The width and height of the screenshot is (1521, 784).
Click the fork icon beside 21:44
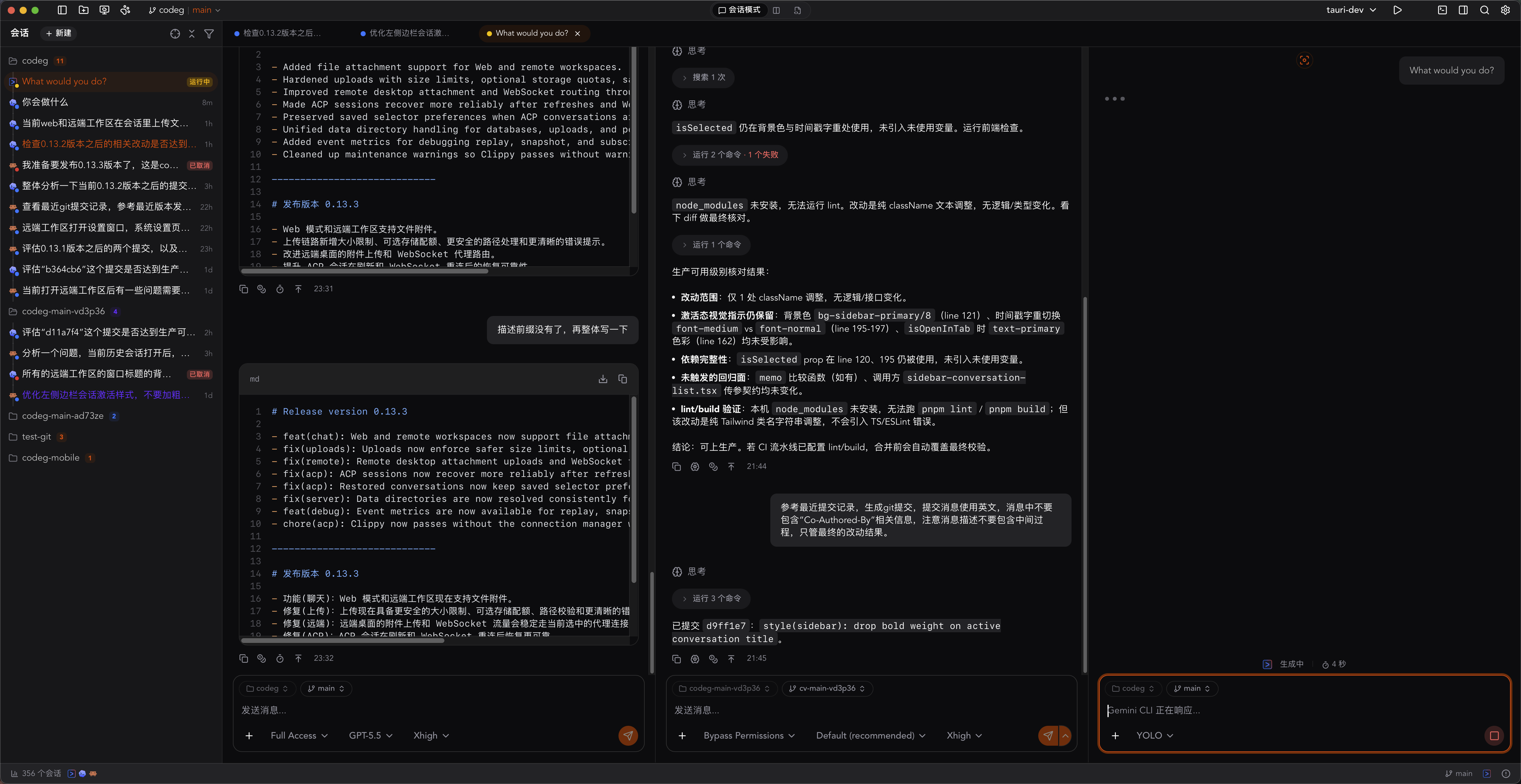click(x=713, y=466)
